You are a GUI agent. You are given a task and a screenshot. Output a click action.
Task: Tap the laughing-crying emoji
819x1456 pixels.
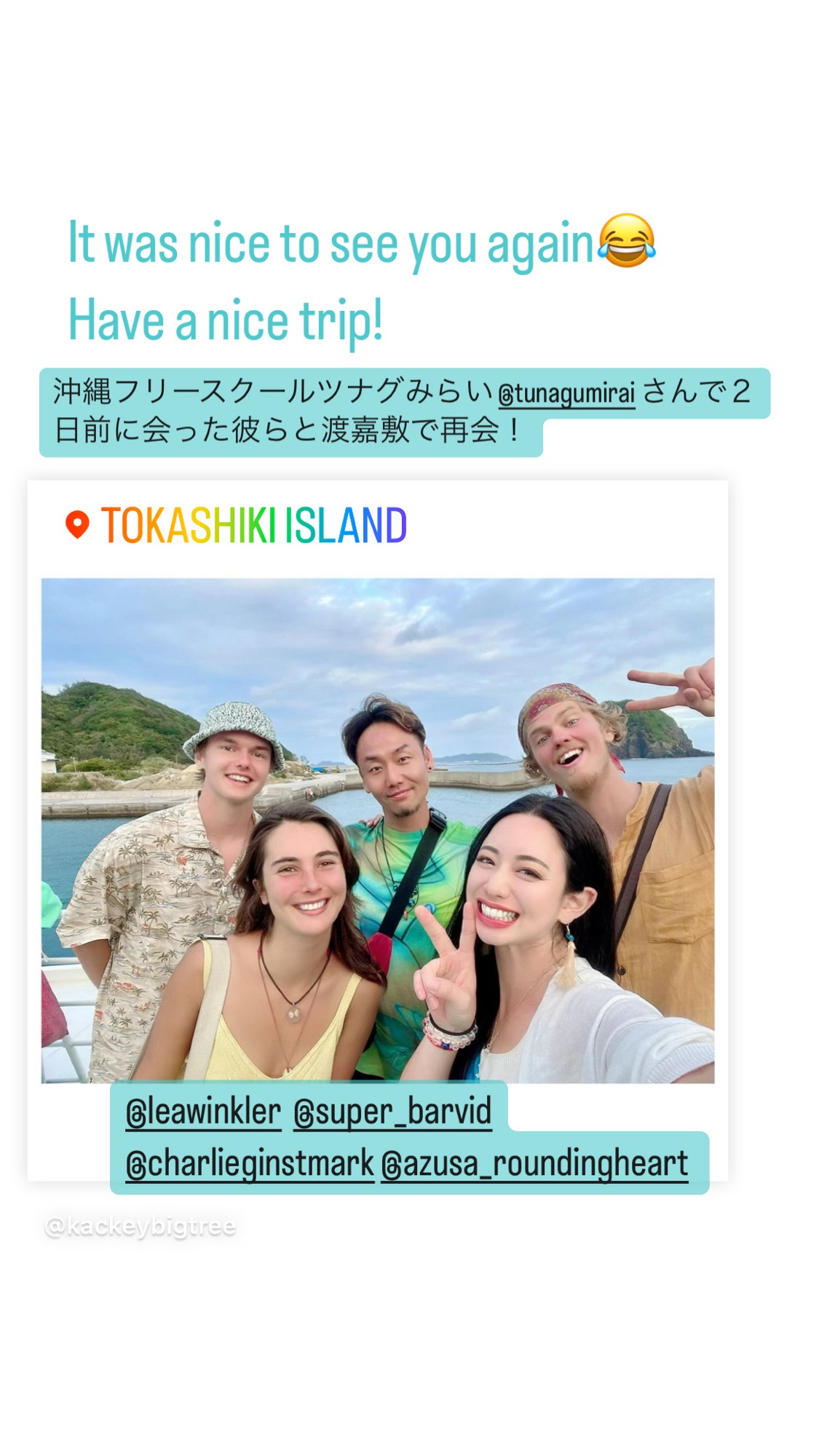[x=626, y=241]
